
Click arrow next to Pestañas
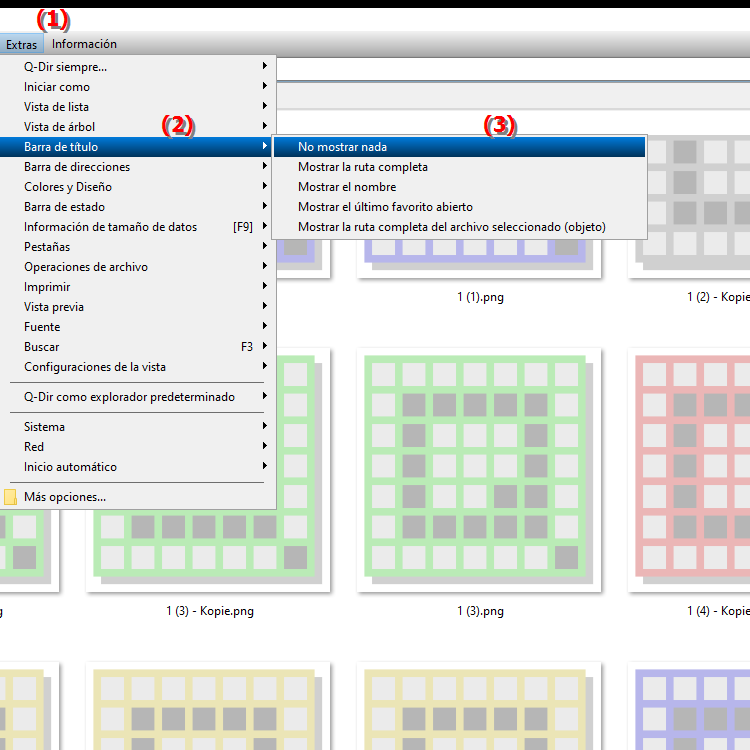point(265,246)
